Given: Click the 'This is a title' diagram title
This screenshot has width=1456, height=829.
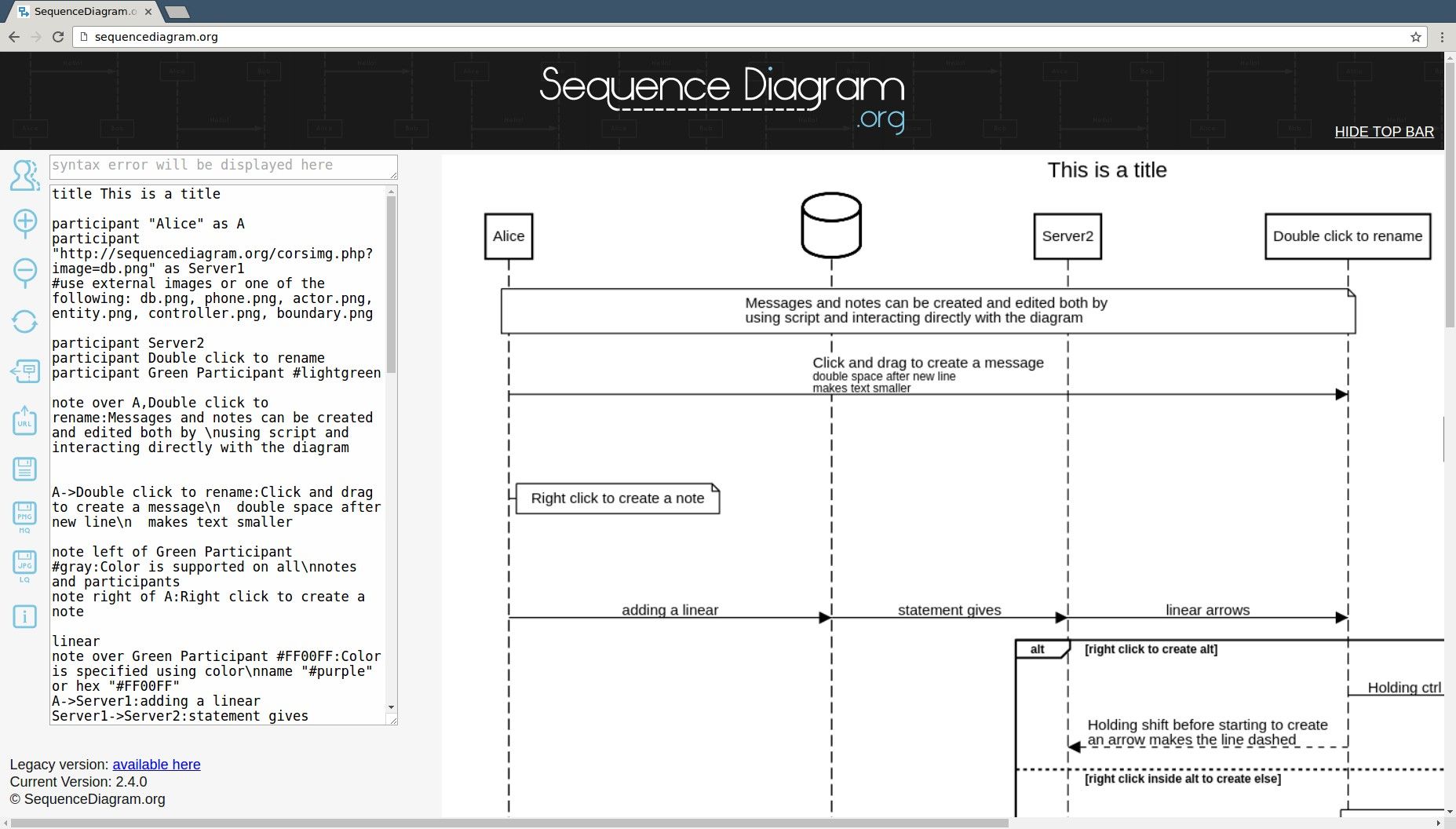Looking at the screenshot, I should tap(1107, 170).
